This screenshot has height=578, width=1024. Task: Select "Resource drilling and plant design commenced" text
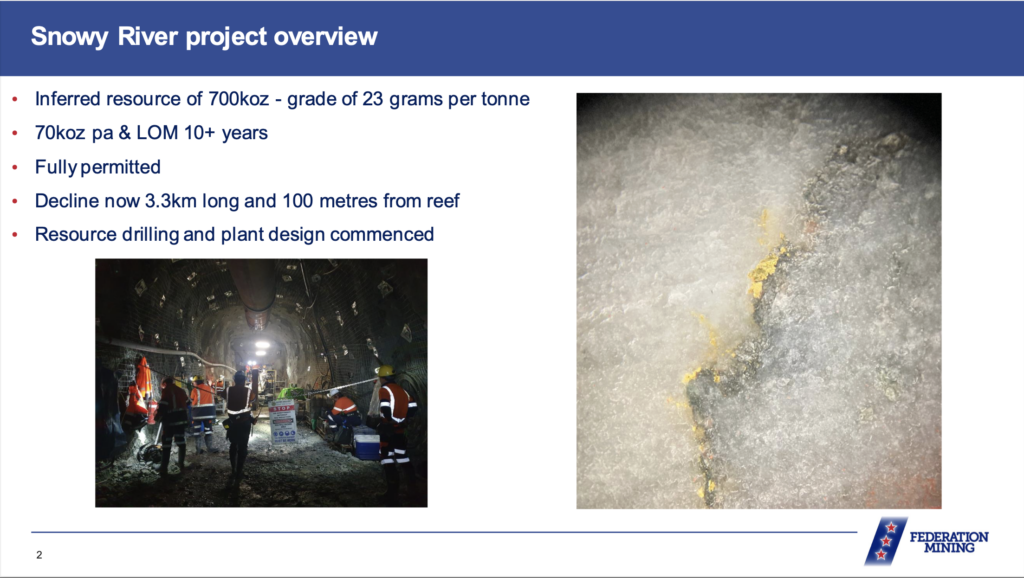(x=234, y=235)
